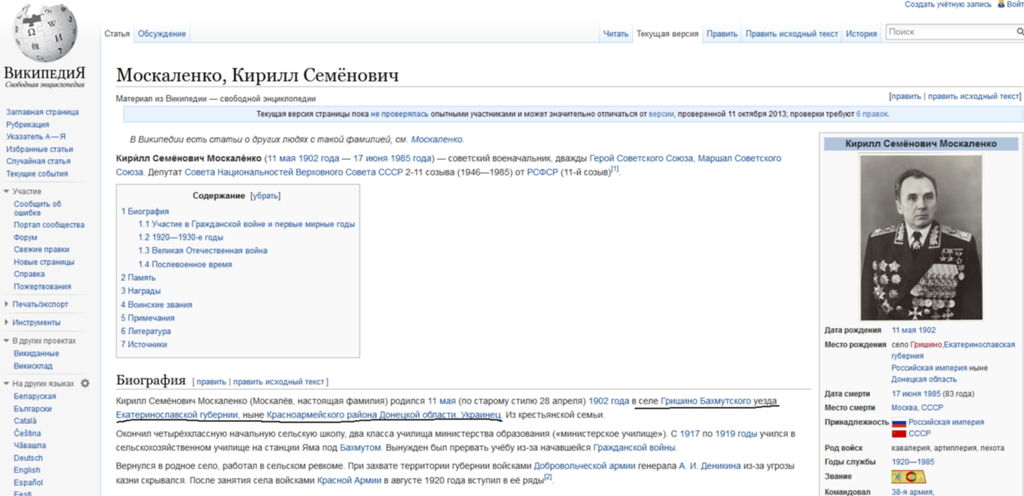Click the search magnifier icon

click(1019, 31)
